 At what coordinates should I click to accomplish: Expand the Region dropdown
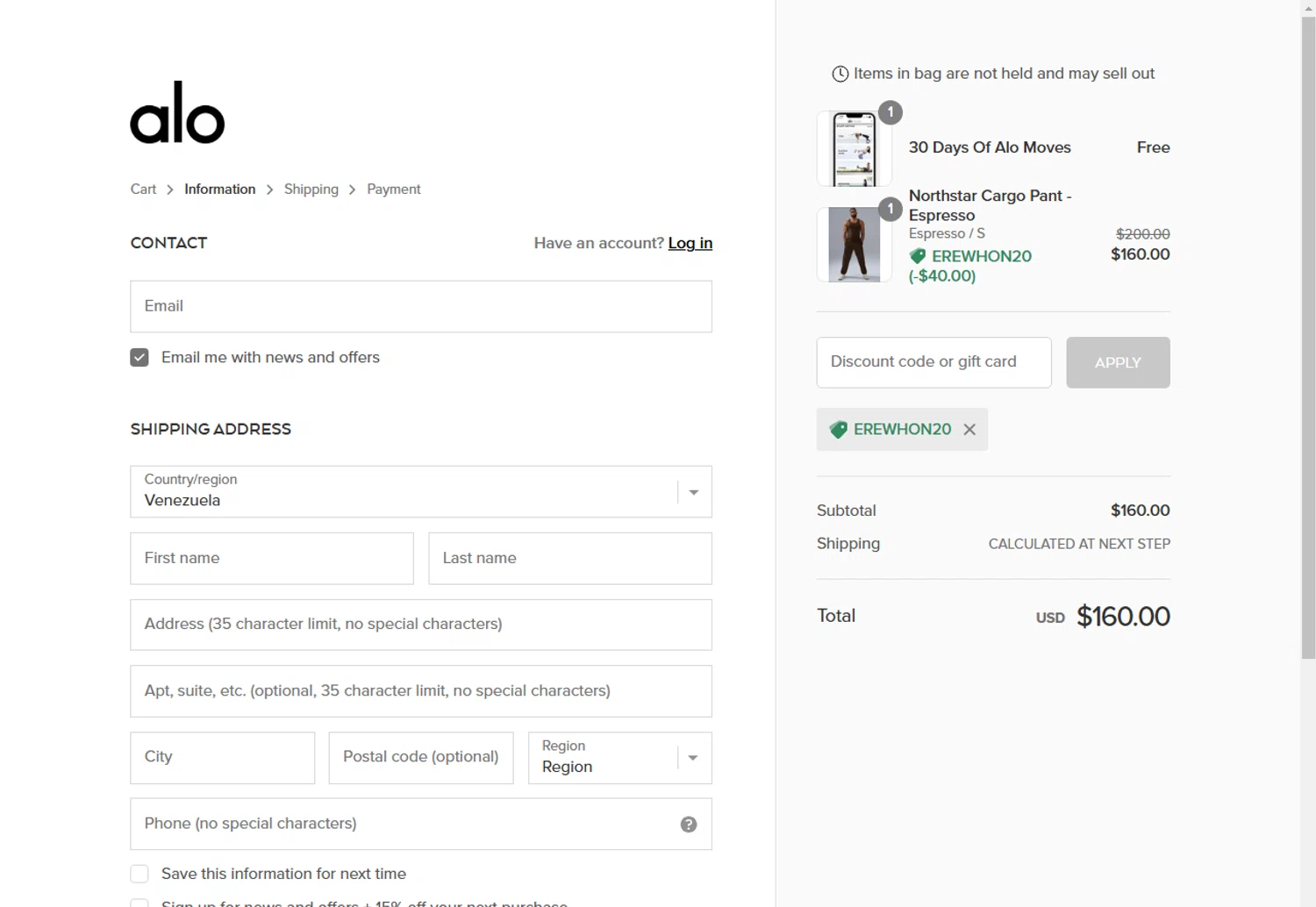[x=619, y=758]
